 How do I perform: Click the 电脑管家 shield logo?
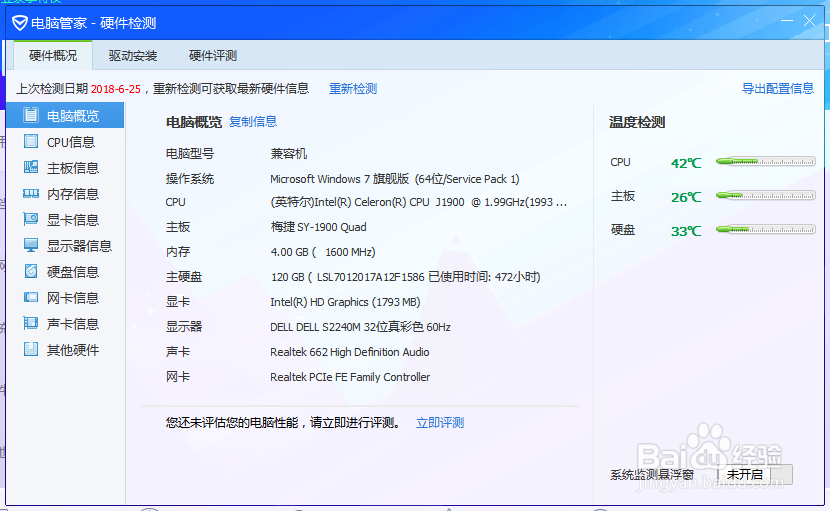20,23
